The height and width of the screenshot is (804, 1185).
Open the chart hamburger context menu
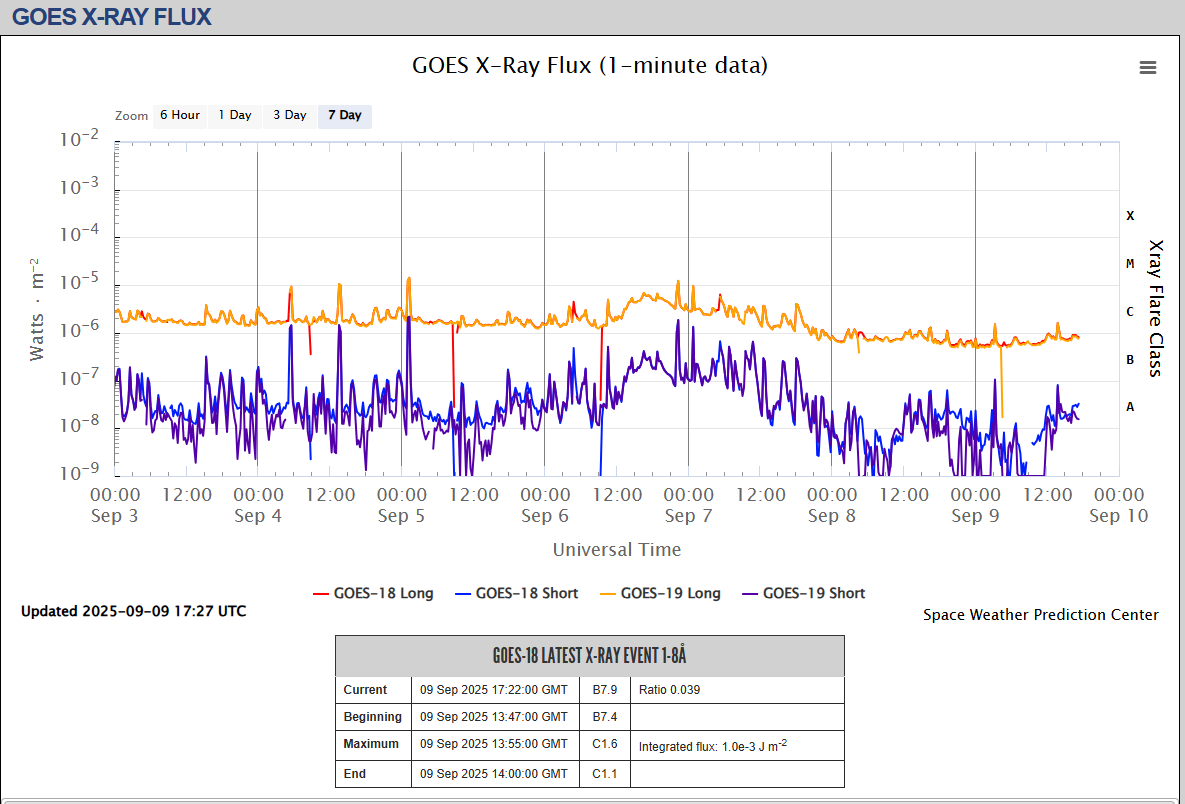(x=1147, y=68)
